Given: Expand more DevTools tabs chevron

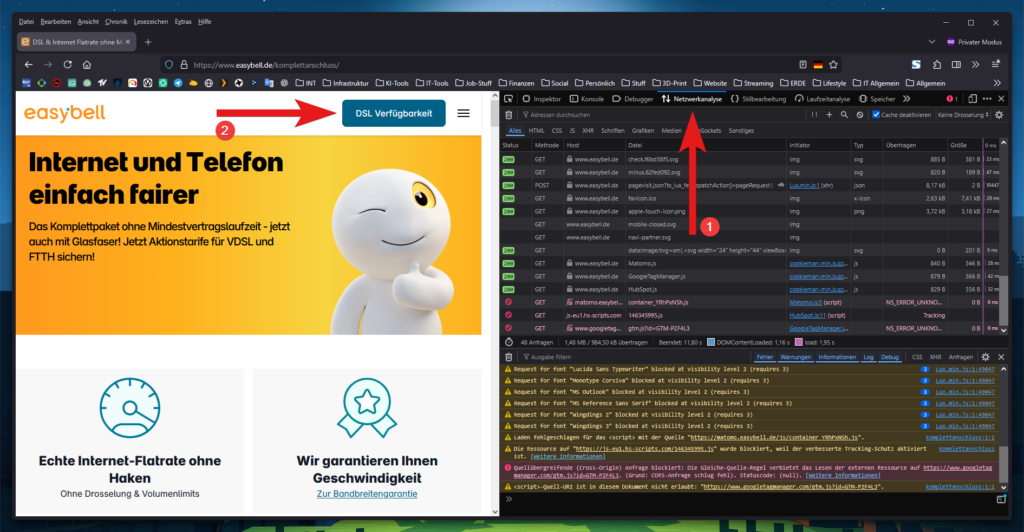Looking at the screenshot, I should tap(907, 99).
